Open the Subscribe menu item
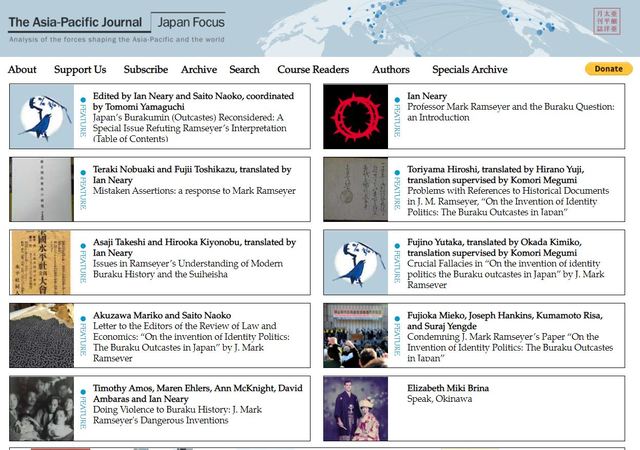 [146, 69]
